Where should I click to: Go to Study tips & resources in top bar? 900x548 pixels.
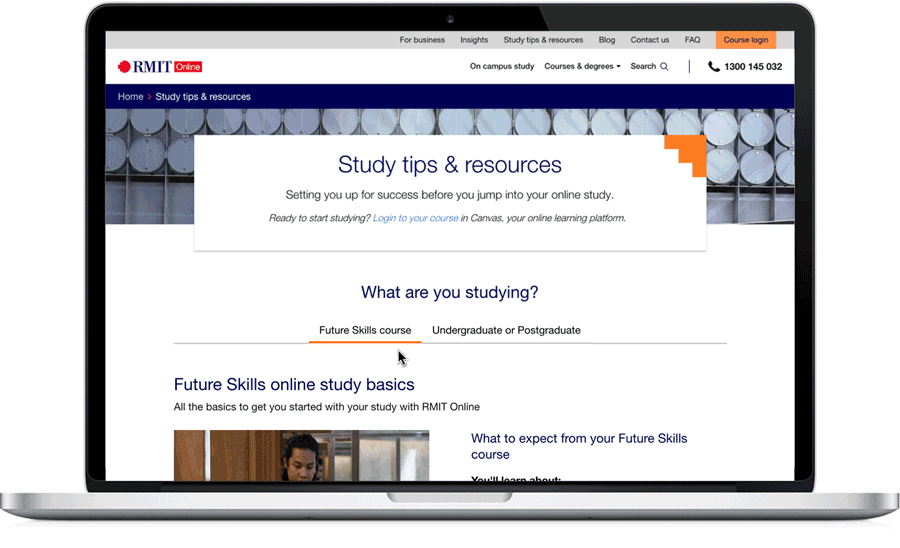pyautogui.click(x=543, y=40)
